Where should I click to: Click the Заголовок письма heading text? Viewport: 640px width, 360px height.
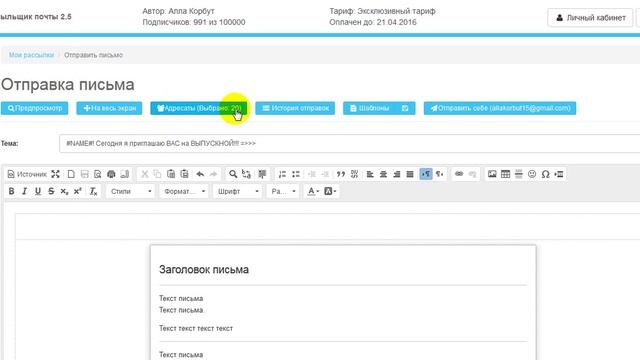[204, 269]
